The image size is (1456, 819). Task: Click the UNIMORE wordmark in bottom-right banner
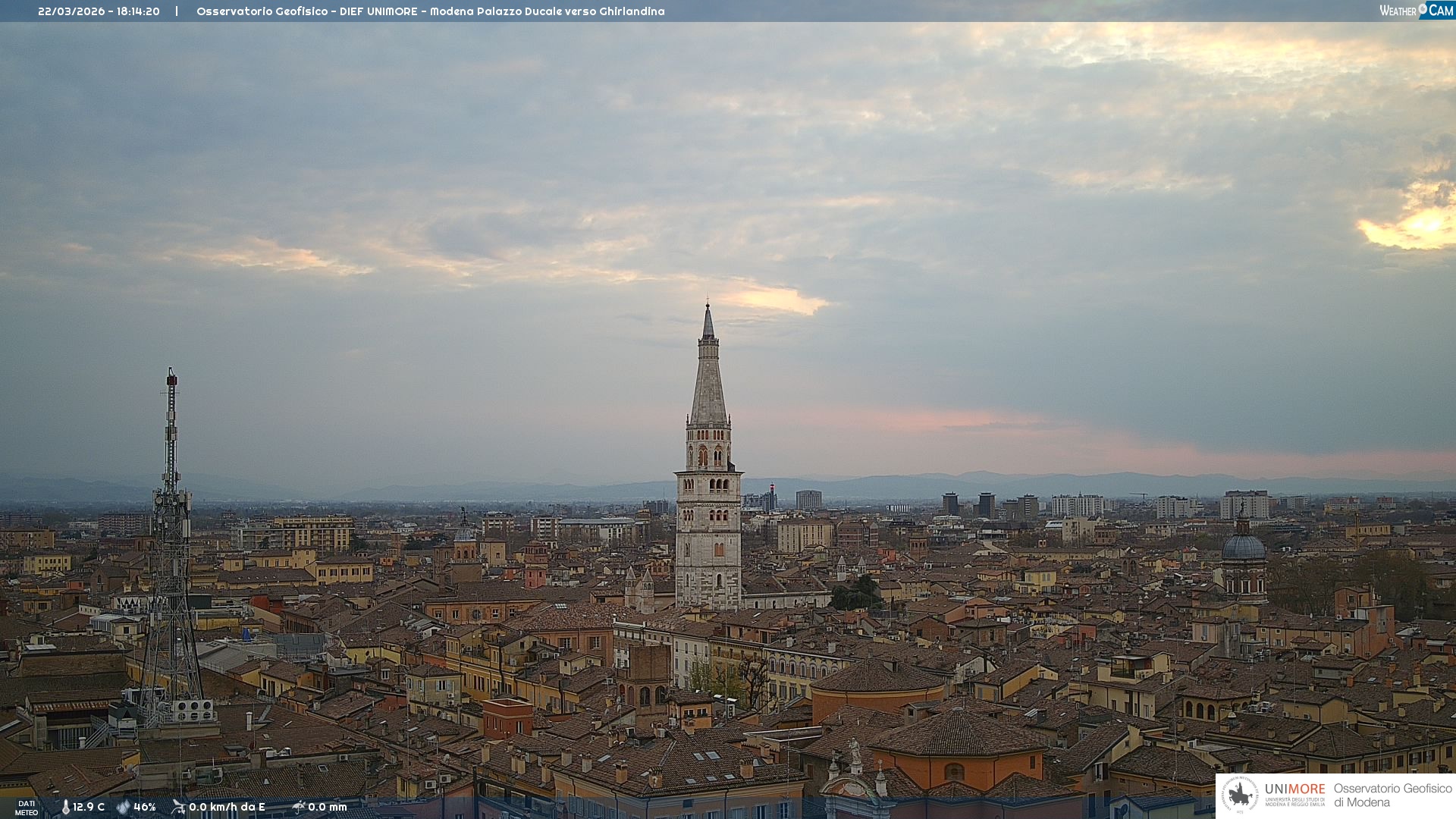(x=1294, y=789)
